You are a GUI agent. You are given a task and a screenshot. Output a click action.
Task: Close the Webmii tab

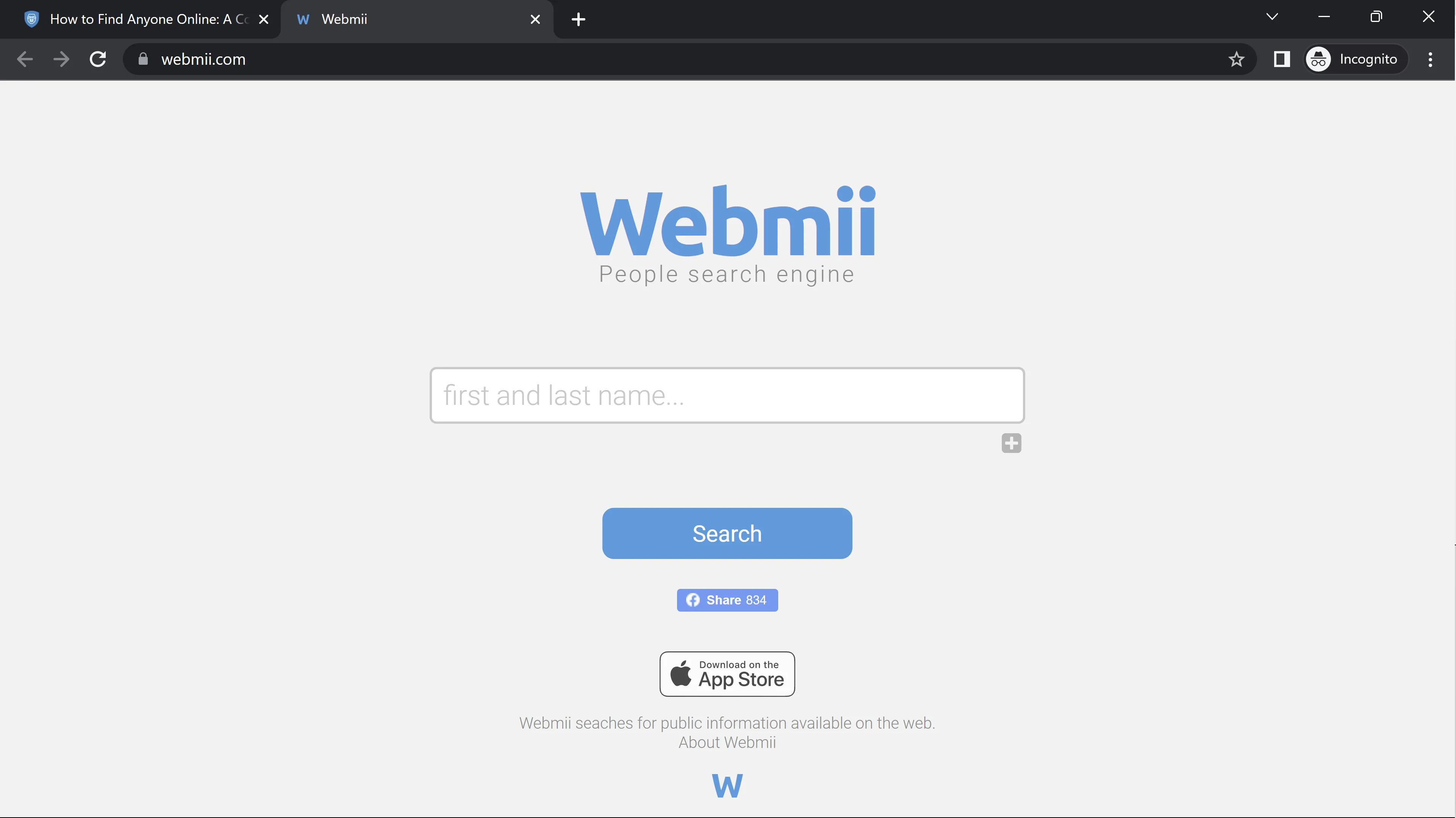coord(535,20)
